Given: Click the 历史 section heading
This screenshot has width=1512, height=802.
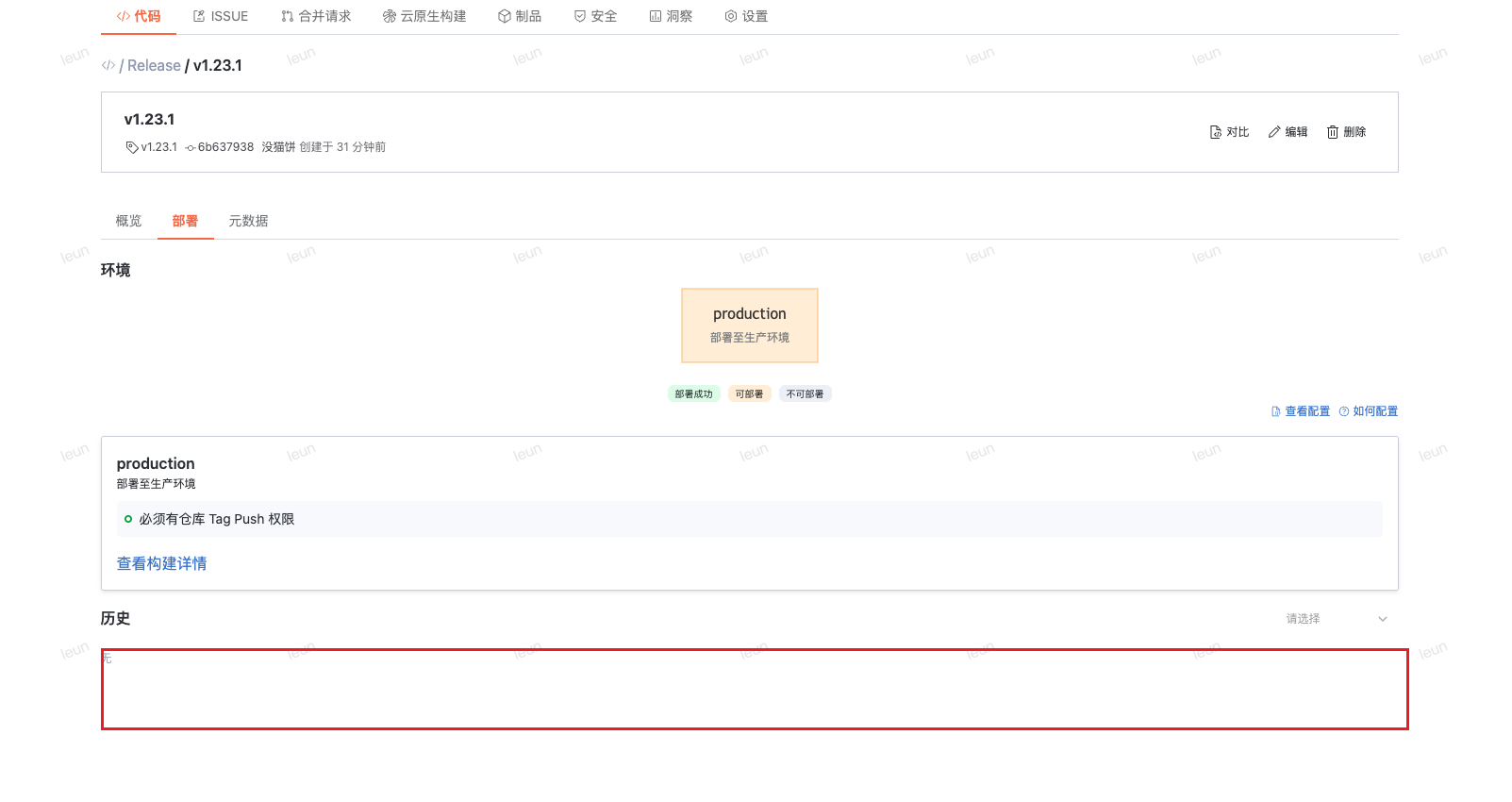Looking at the screenshot, I should pos(115,618).
